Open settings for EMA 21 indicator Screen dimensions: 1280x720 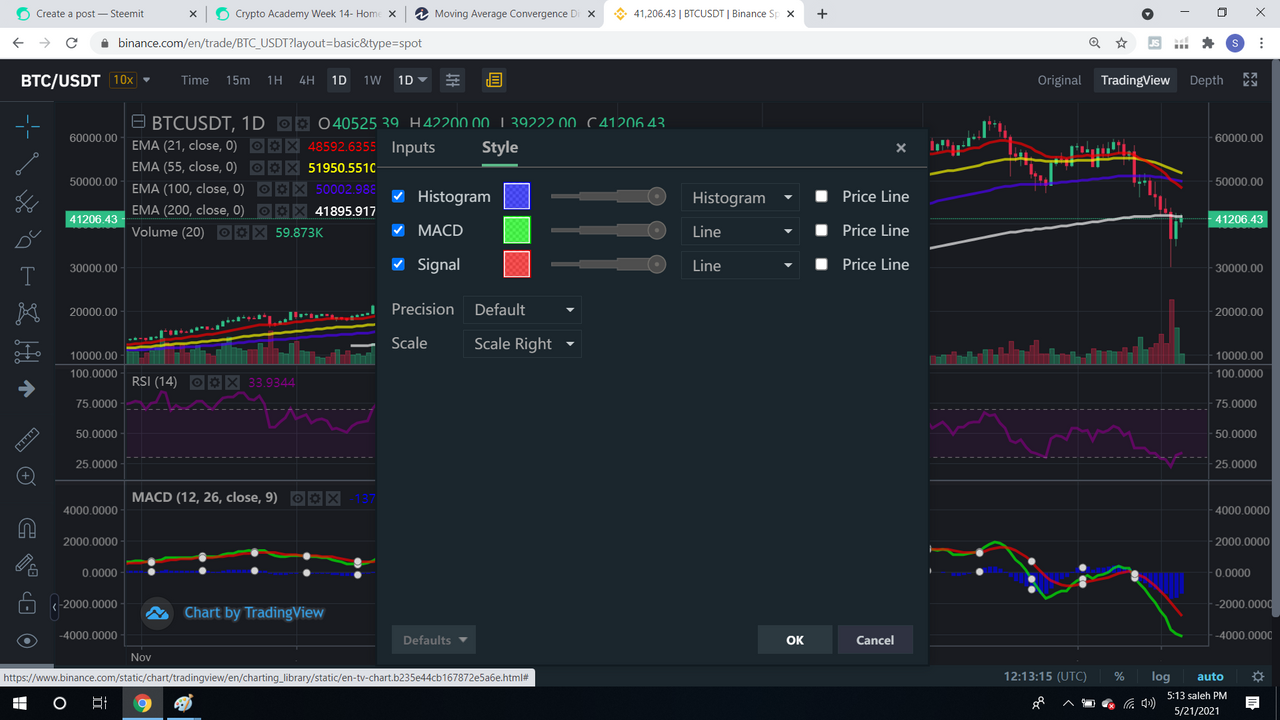(274, 146)
